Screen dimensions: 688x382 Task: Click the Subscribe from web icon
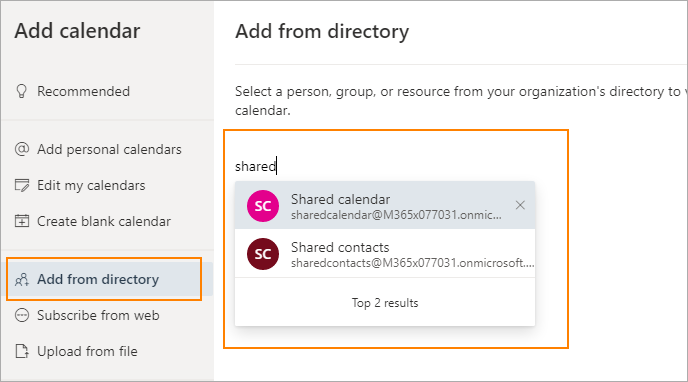point(22,315)
